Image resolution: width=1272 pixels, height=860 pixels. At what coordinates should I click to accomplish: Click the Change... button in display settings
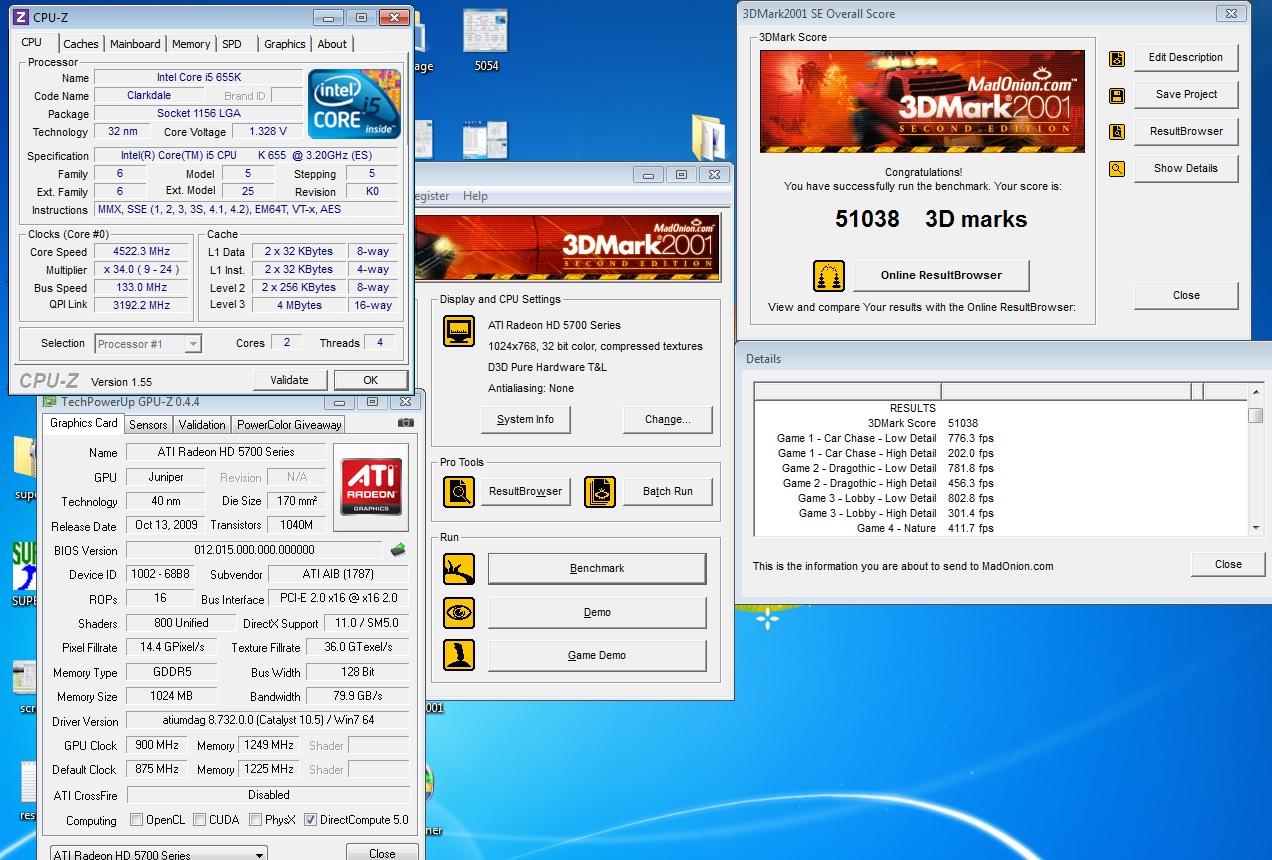pos(667,419)
